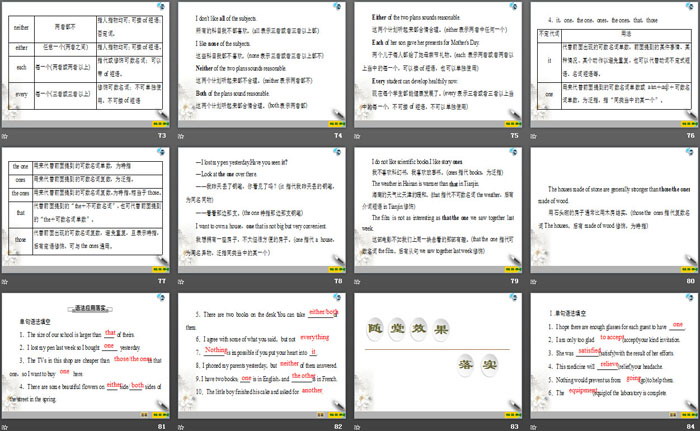The width and height of the screenshot is (700, 431).
Task: Click the slide number label 75
Action: tap(514, 135)
